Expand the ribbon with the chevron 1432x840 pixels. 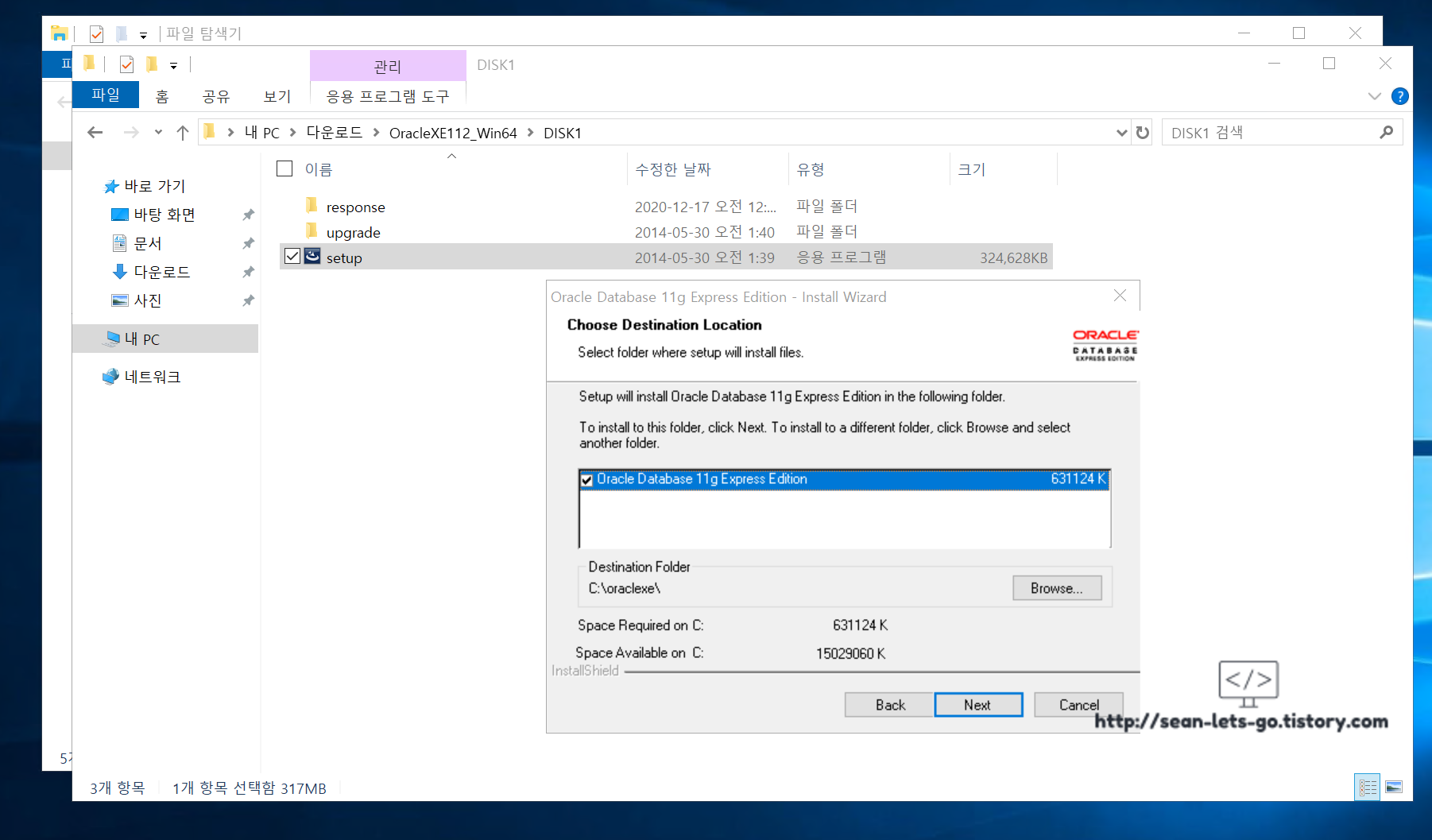click(1375, 96)
